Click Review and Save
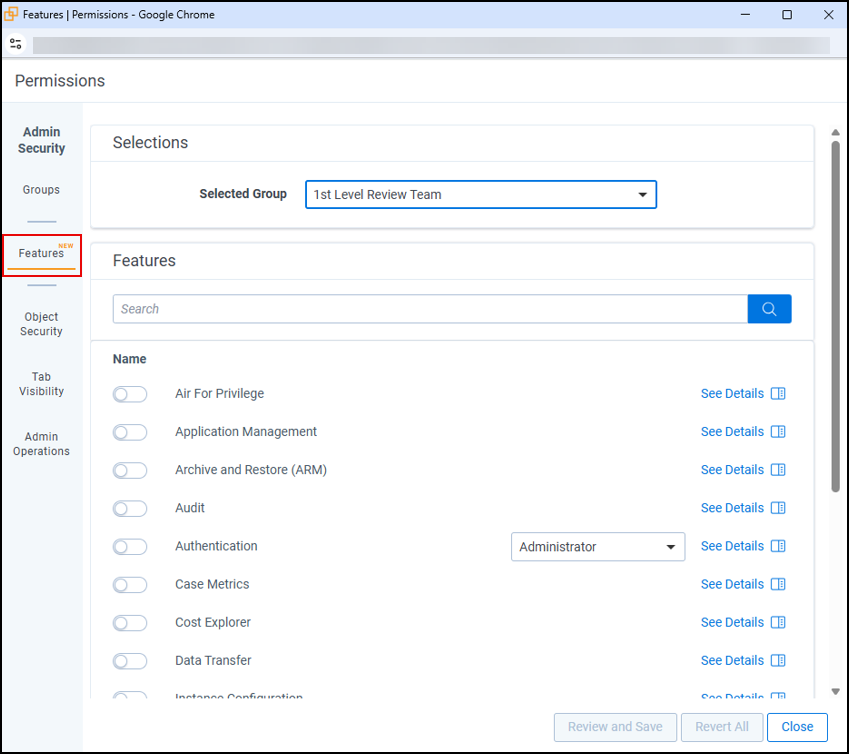 coord(615,727)
